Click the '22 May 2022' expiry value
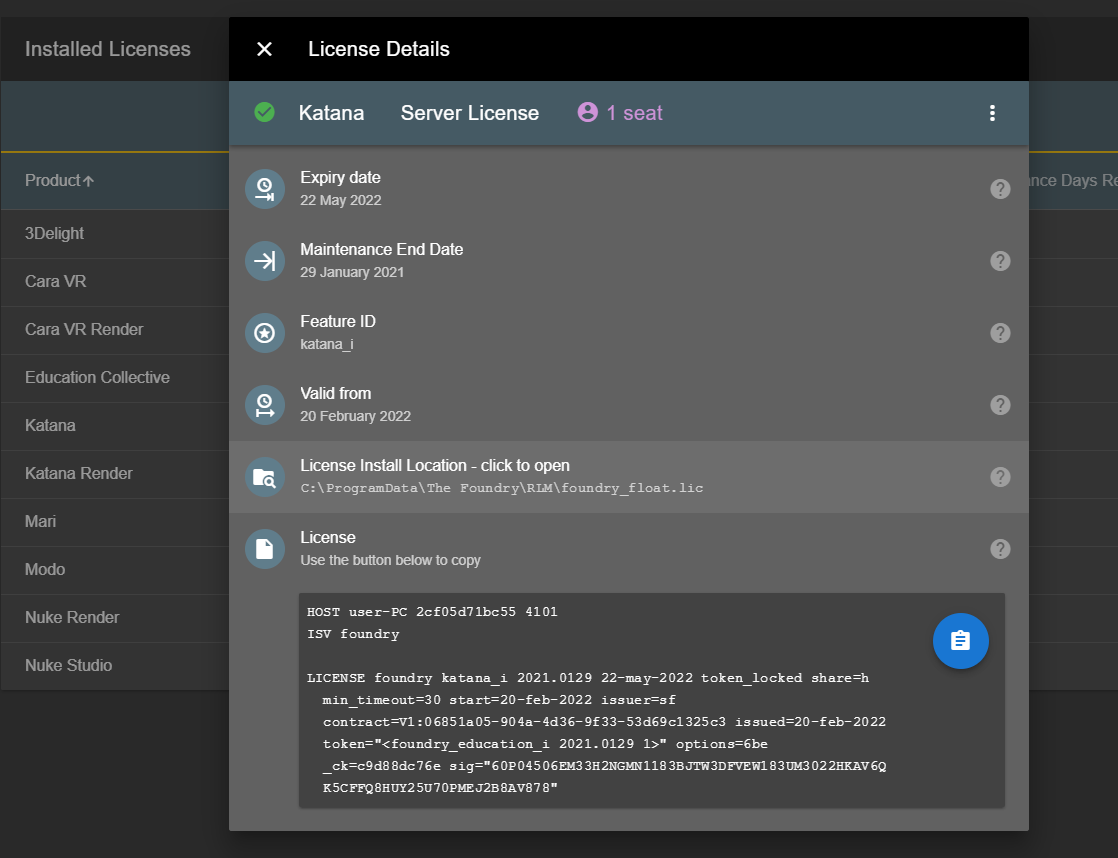The height and width of the screenshot is (858, 1118). point(341,200)
